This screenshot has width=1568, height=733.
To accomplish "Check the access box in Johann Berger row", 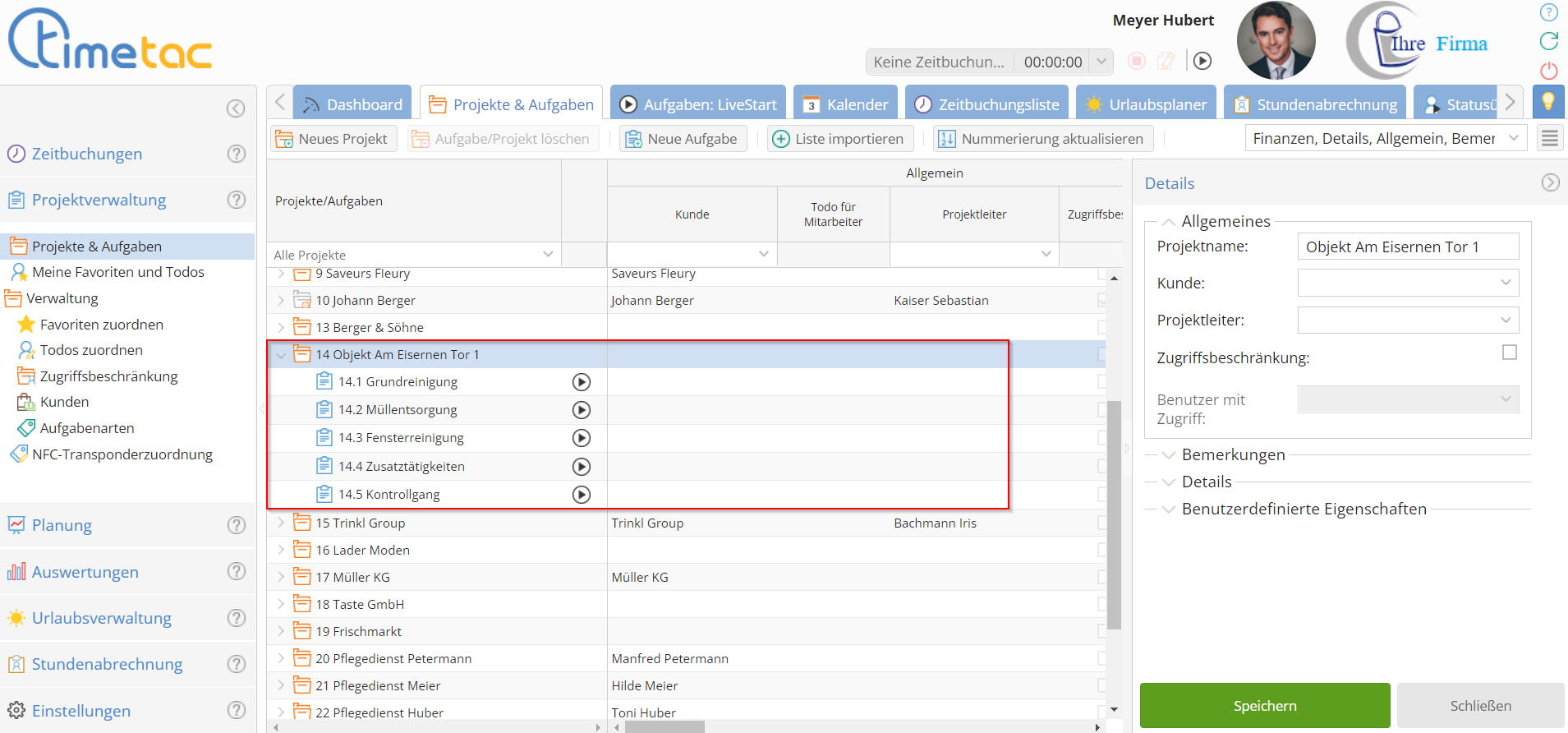I will tap(1101, 301).
